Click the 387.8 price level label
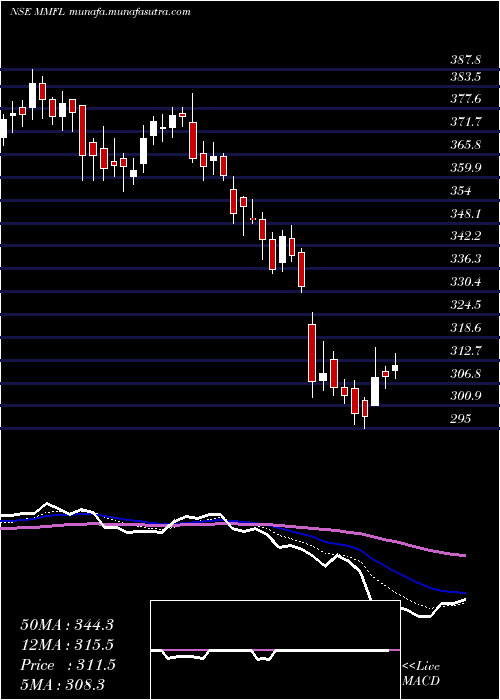500x700 pixels. (464, 59)
